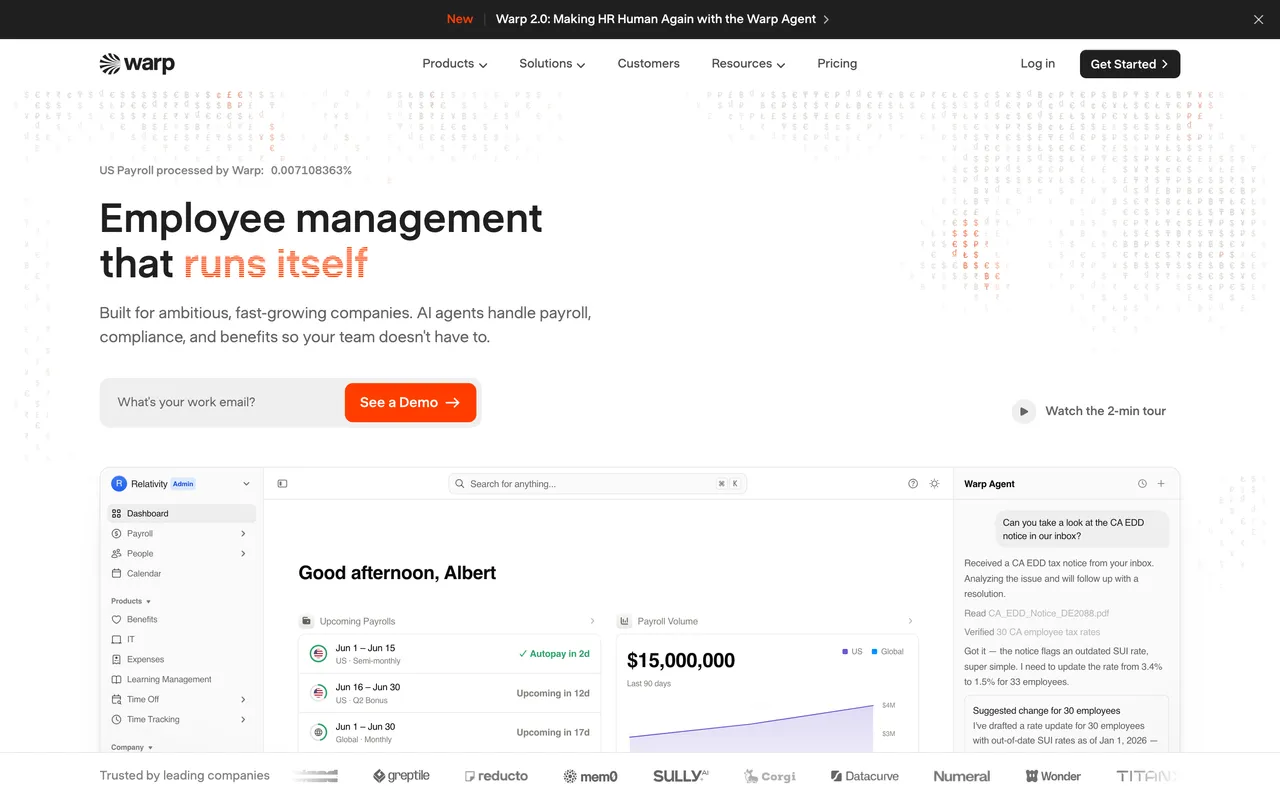
Task: Click the See a Demo button
Action: 410,402
